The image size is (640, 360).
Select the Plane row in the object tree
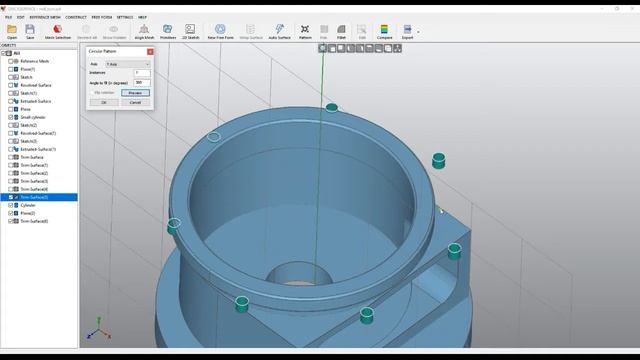(x=39, y=109)
